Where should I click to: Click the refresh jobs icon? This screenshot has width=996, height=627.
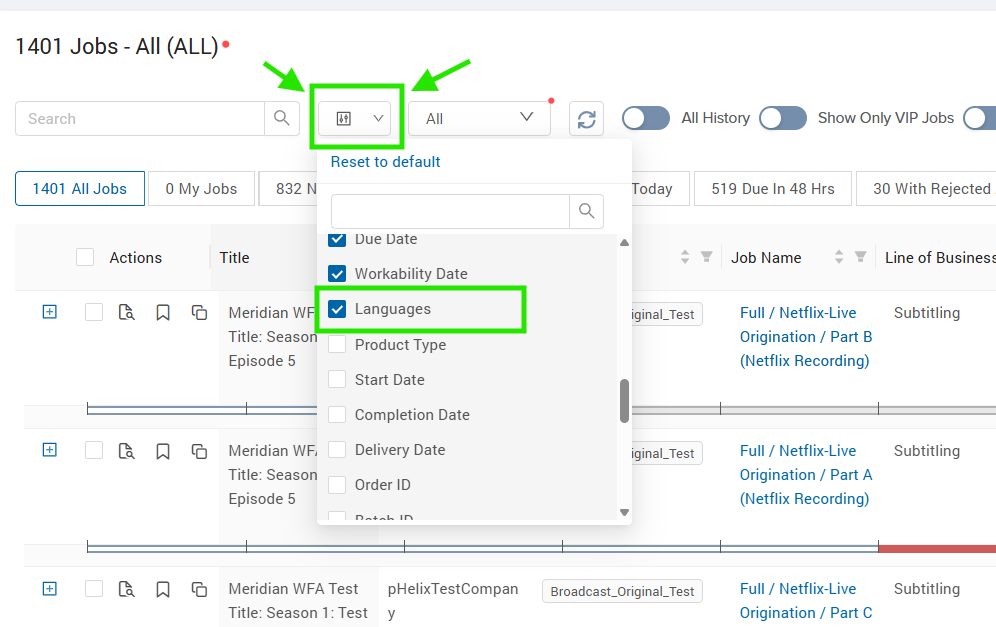click(x=586, y=119)
